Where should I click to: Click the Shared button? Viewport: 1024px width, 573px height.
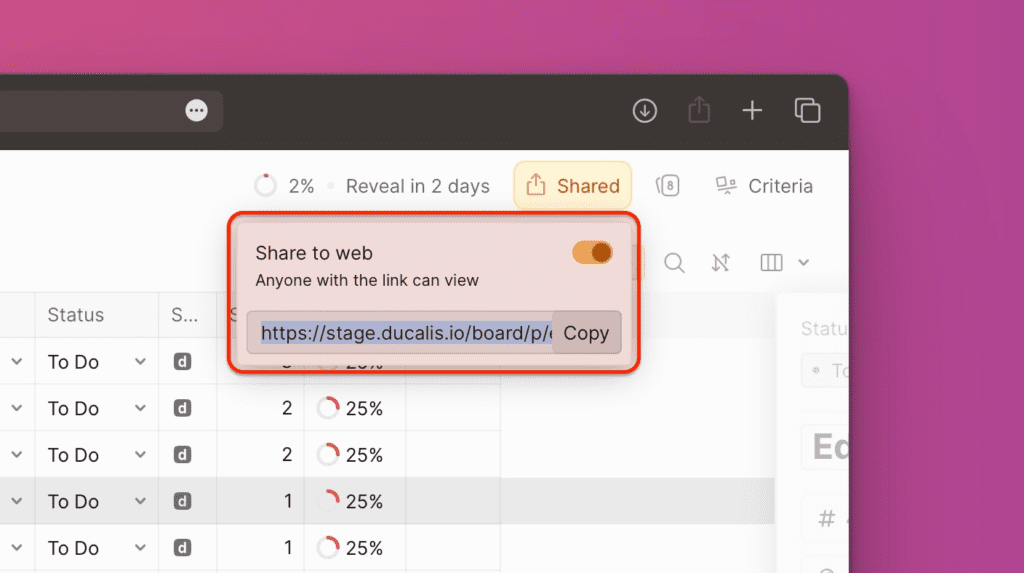click(x=573, y=186)
